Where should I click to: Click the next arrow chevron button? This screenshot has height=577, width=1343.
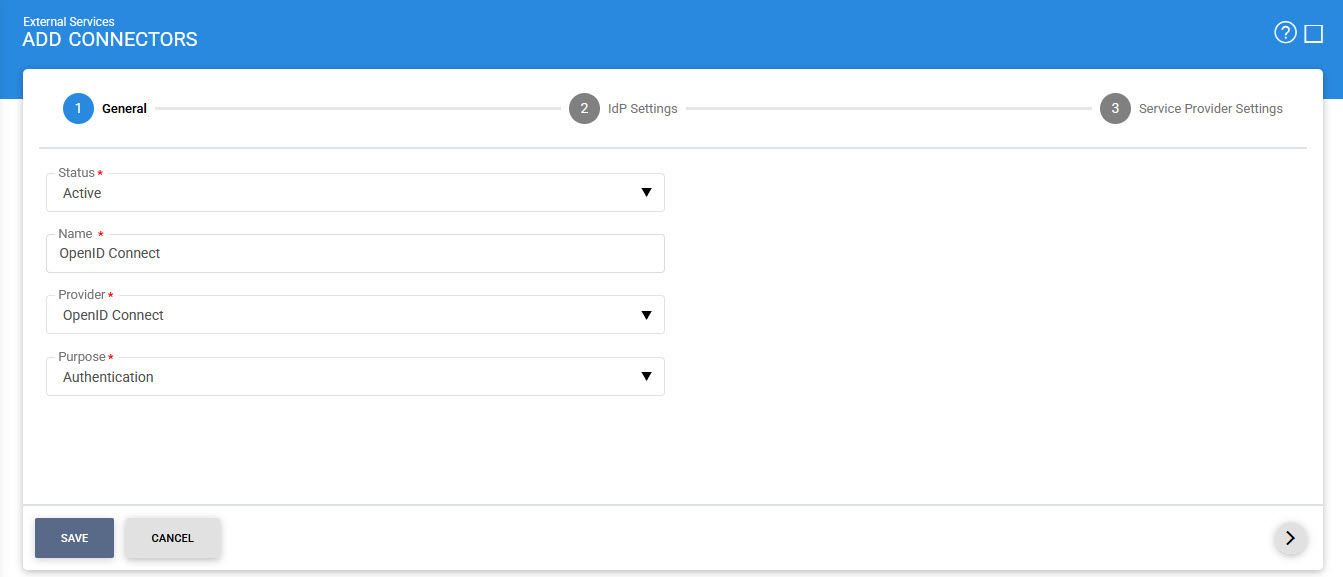[x=1290, y=538]
